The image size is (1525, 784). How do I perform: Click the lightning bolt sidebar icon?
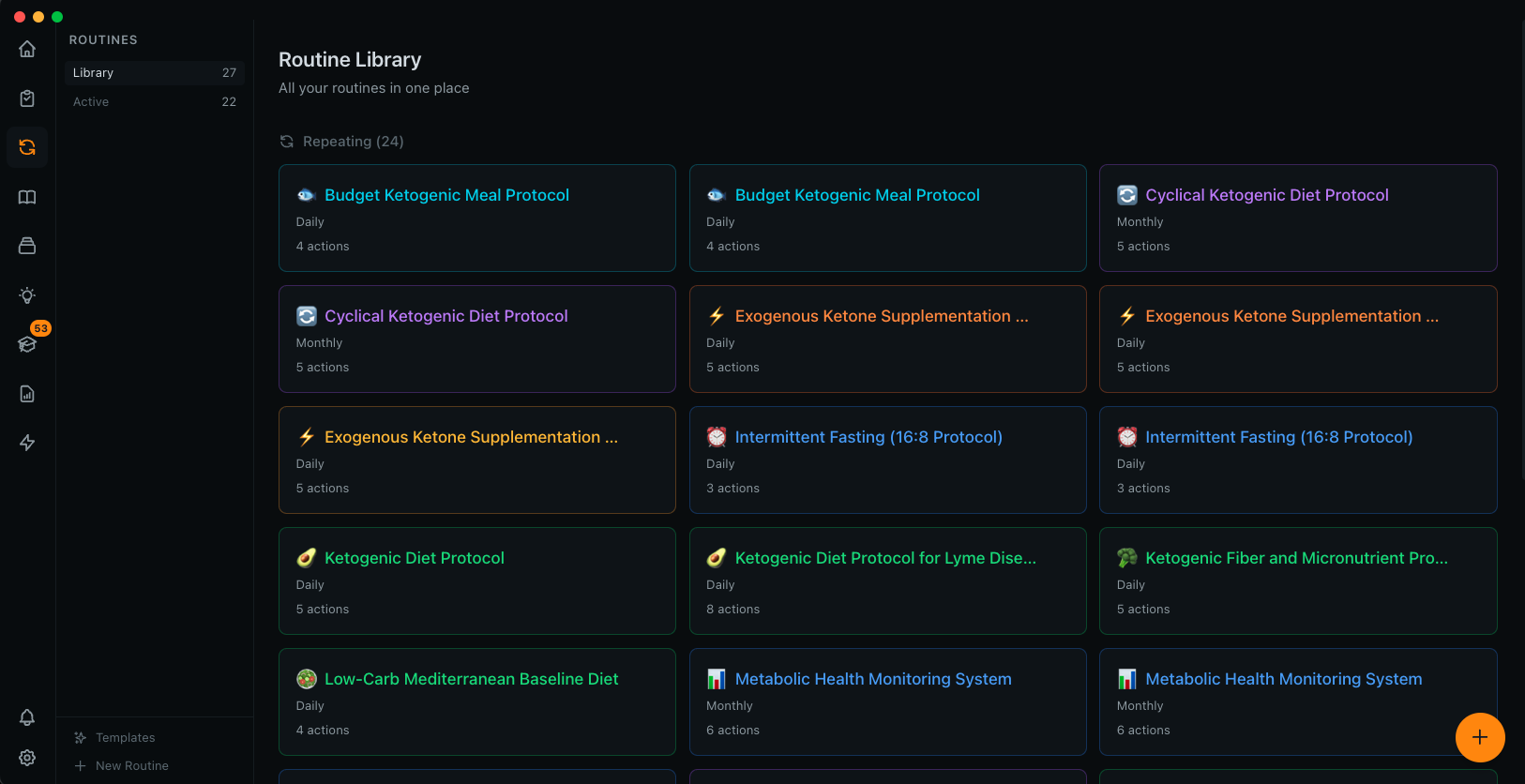(27, 443)
